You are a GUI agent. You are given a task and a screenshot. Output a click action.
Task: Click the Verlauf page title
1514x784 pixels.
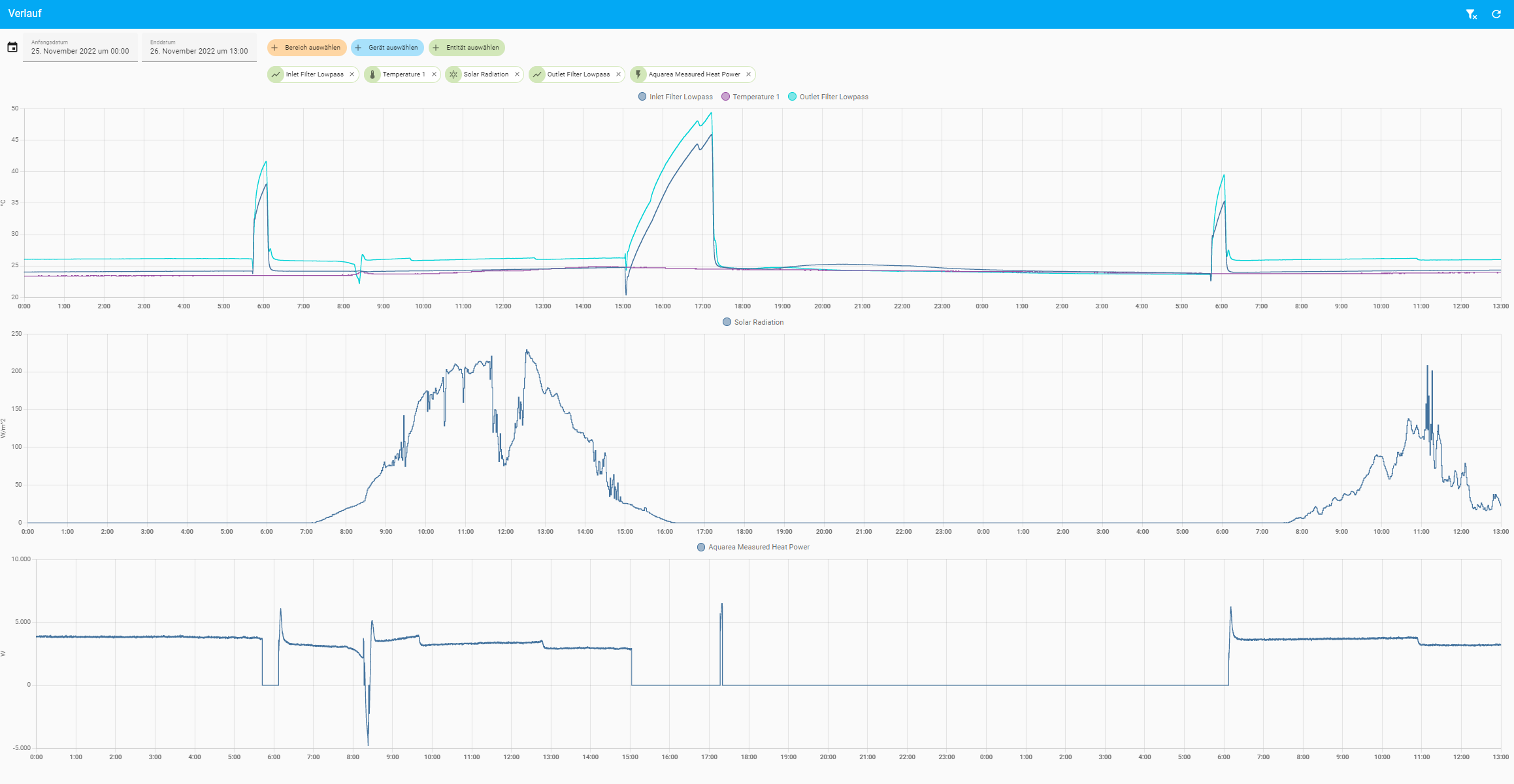(x=25, y=14)
